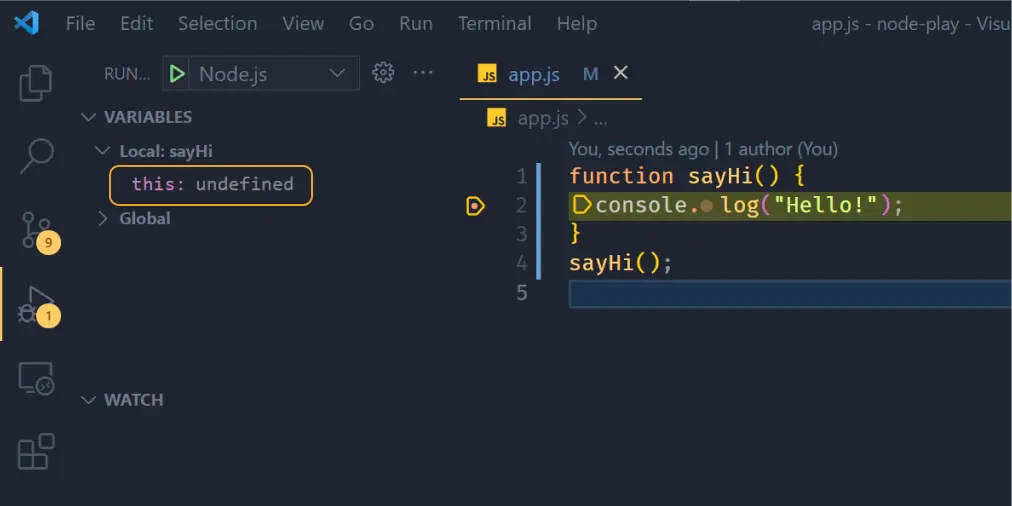1012x506 pixels.
Task: Collapse the VARIABLES section
Action: [88, 117]
